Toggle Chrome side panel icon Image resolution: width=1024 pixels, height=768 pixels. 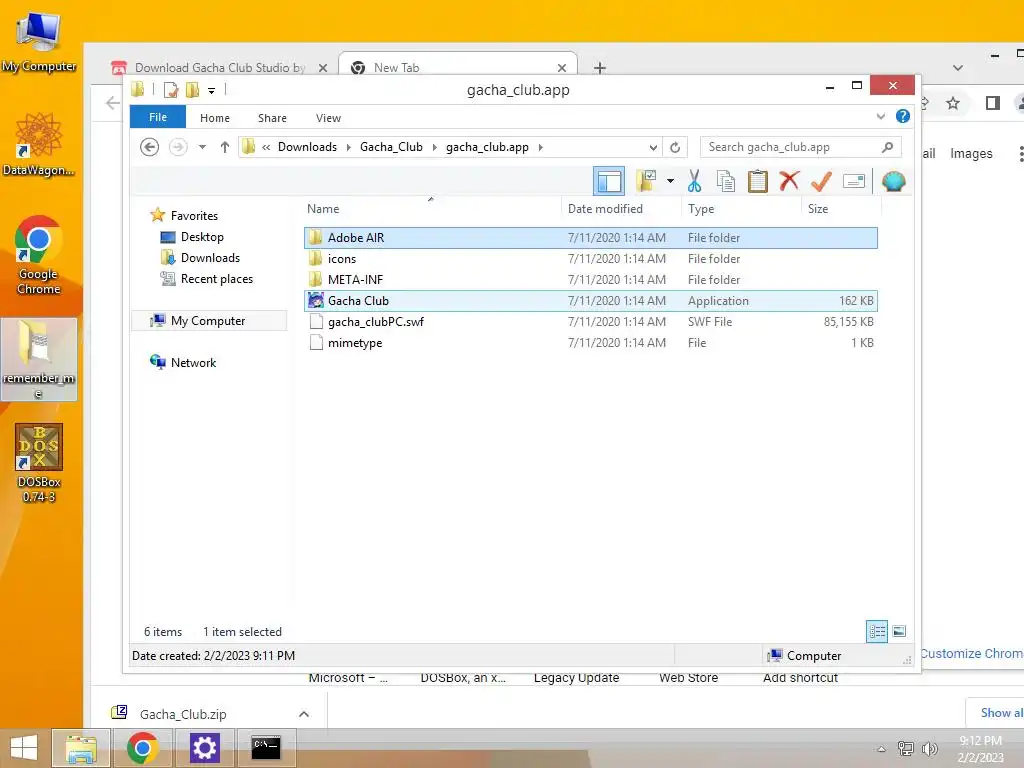click(x=993, y=103)
